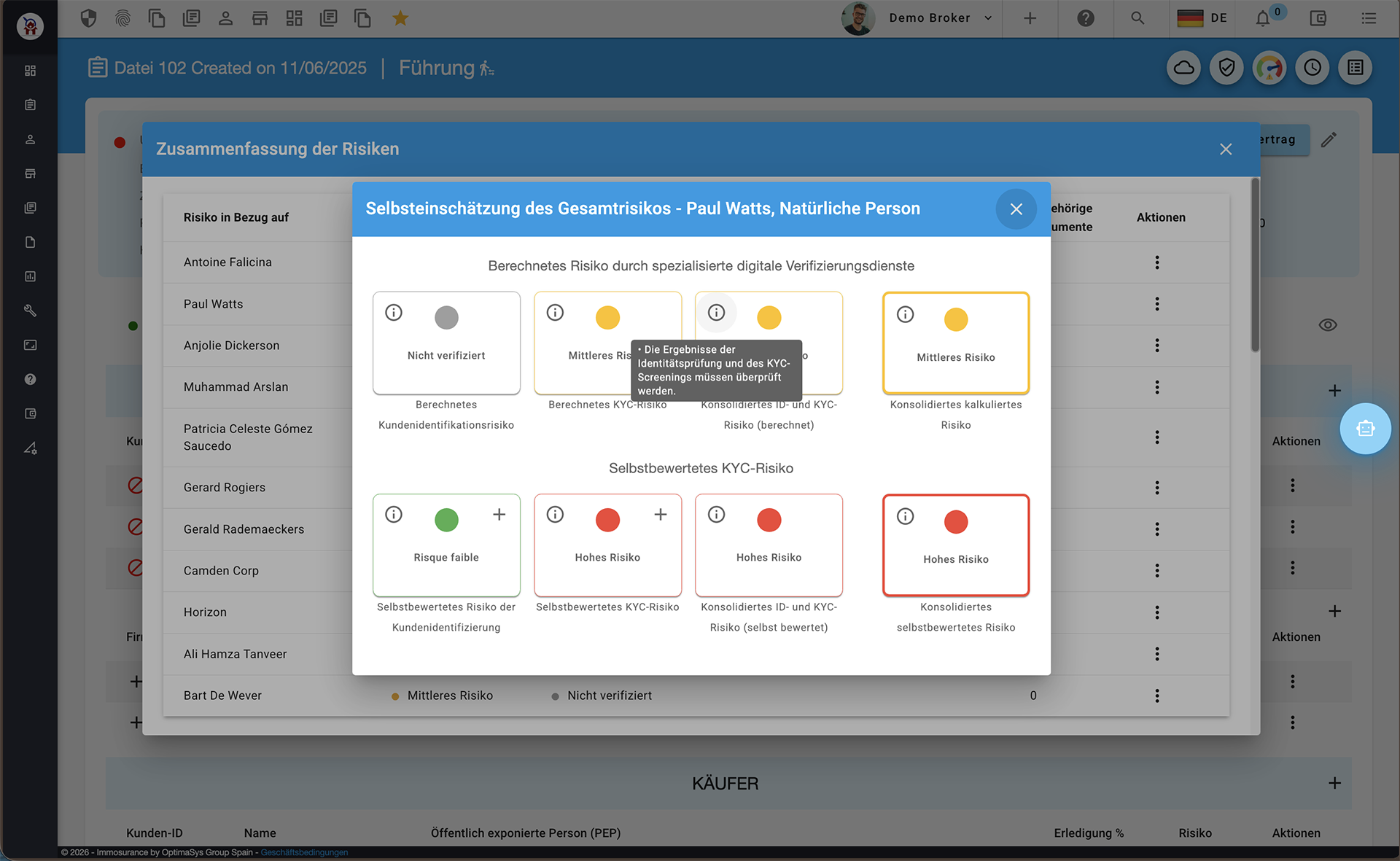Open the risk gauge icon in header
1400x861 pixels.
(x=1269, y=68)
